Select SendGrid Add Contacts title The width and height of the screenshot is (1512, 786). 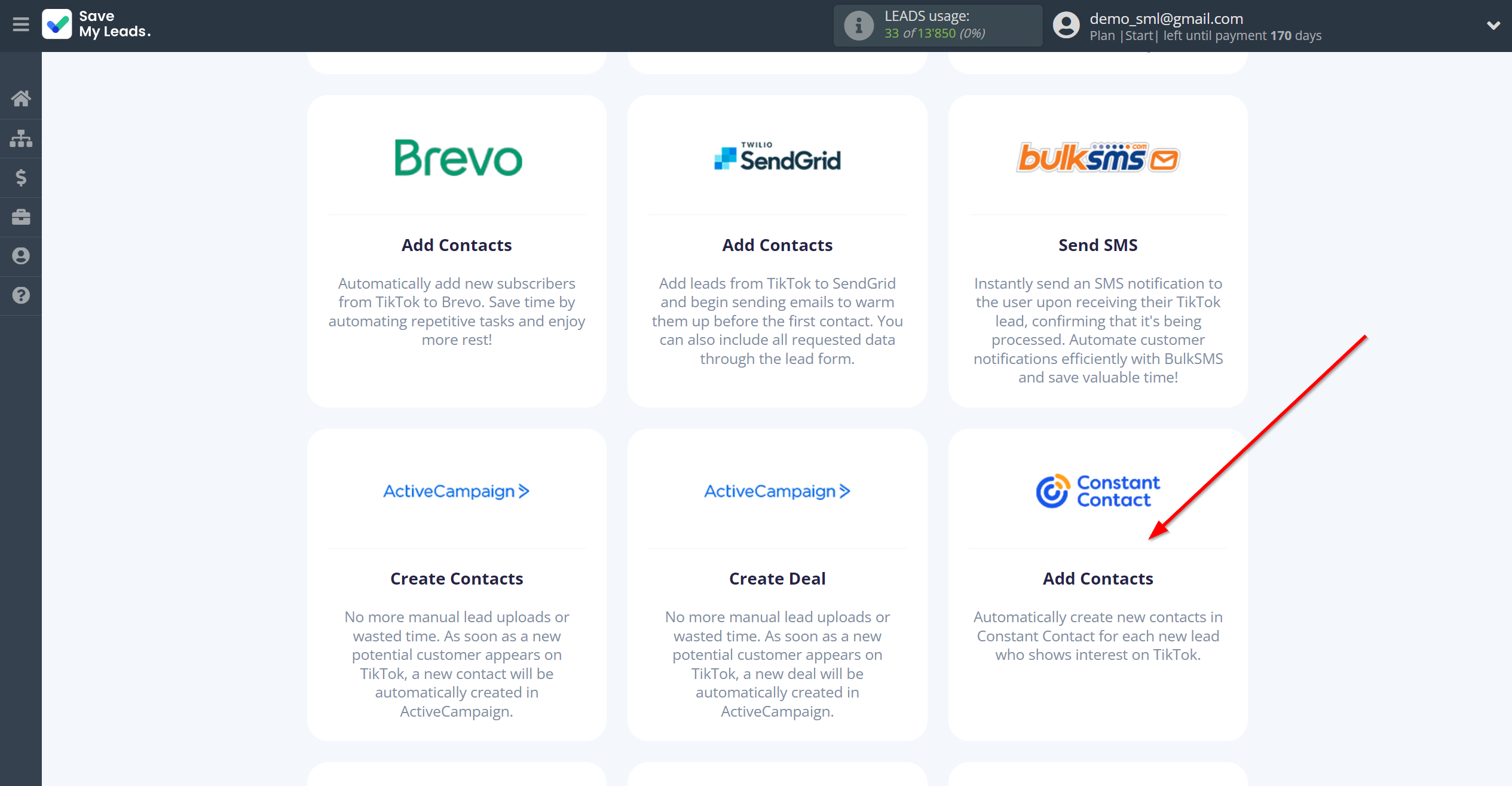coord(778,245)
